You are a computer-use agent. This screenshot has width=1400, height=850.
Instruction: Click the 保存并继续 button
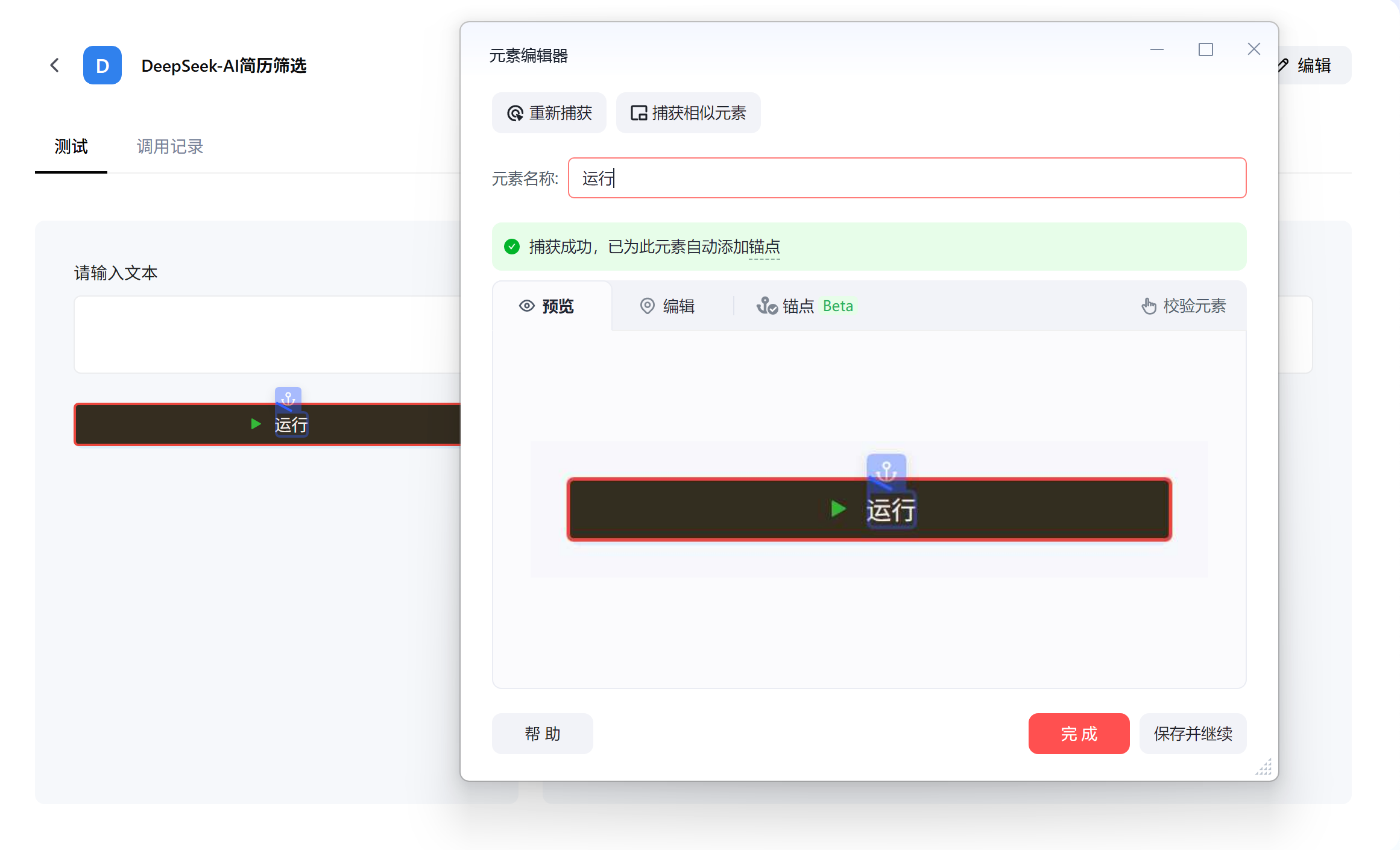[1193, 734]
